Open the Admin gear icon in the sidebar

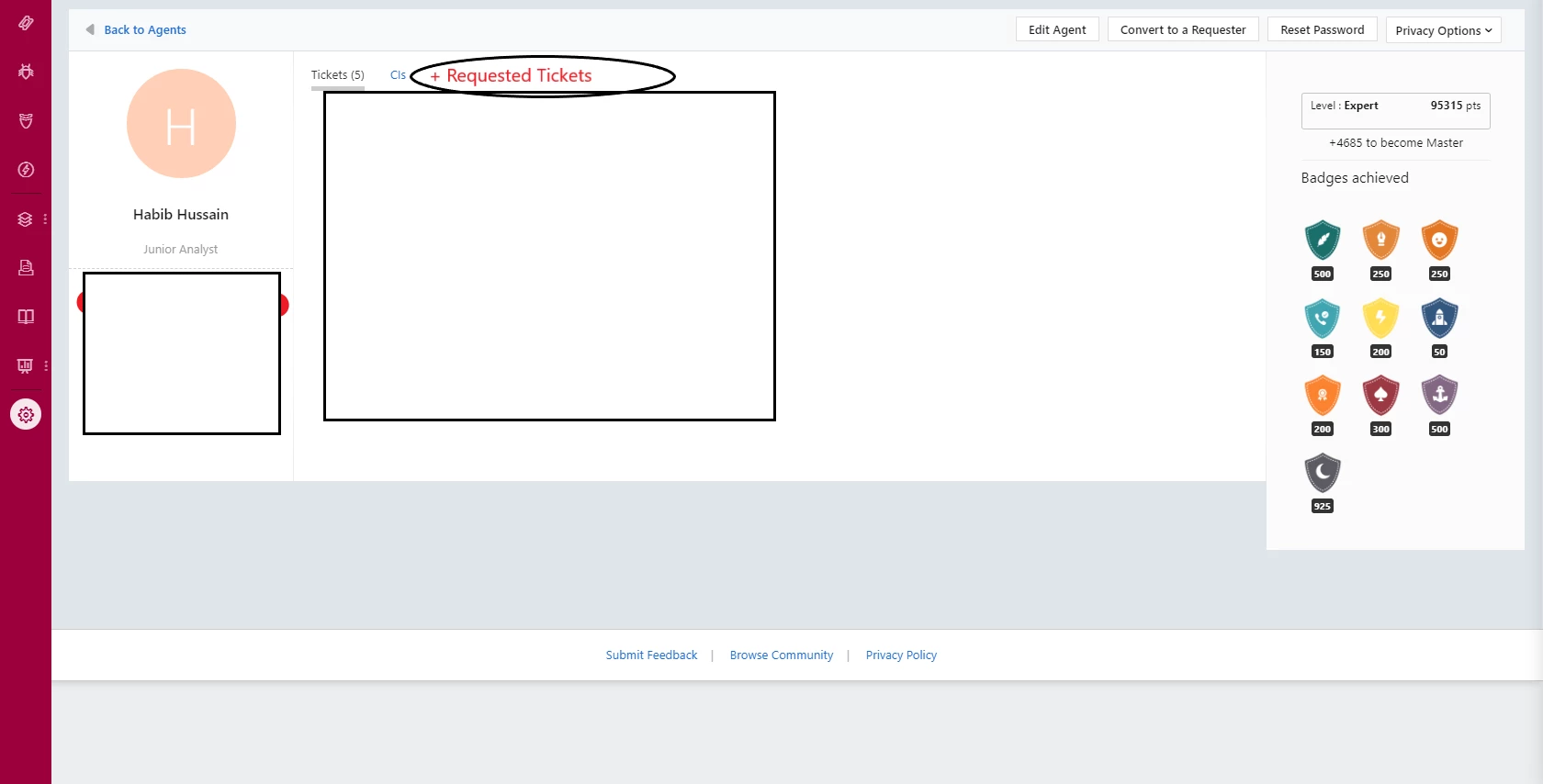point(26,415)
